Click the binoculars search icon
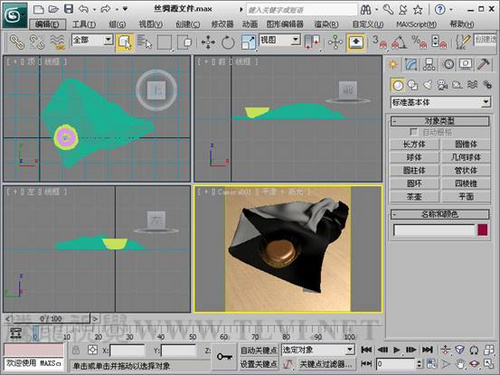The height and width of the screenshot is (375, 500). pos(366,10)
